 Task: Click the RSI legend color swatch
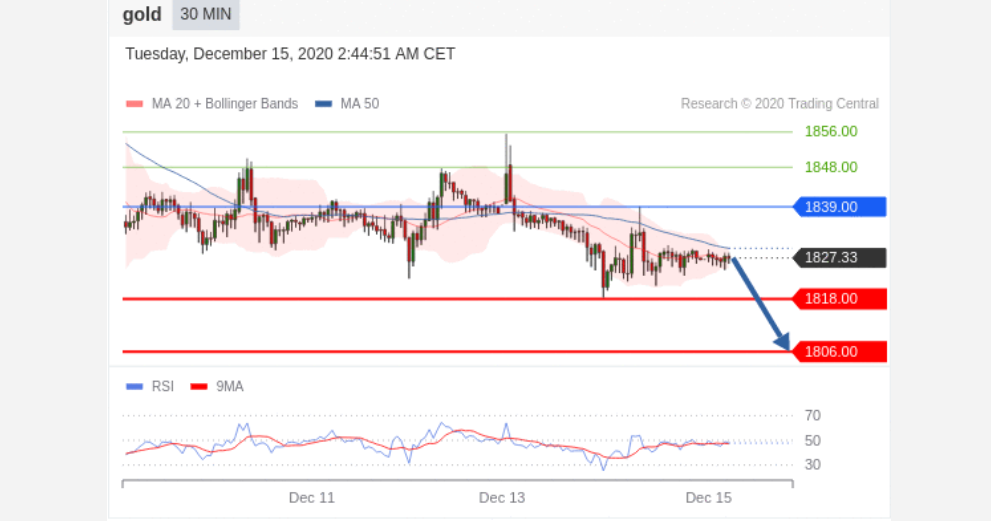pyautogui.click(x=134, y=386)
